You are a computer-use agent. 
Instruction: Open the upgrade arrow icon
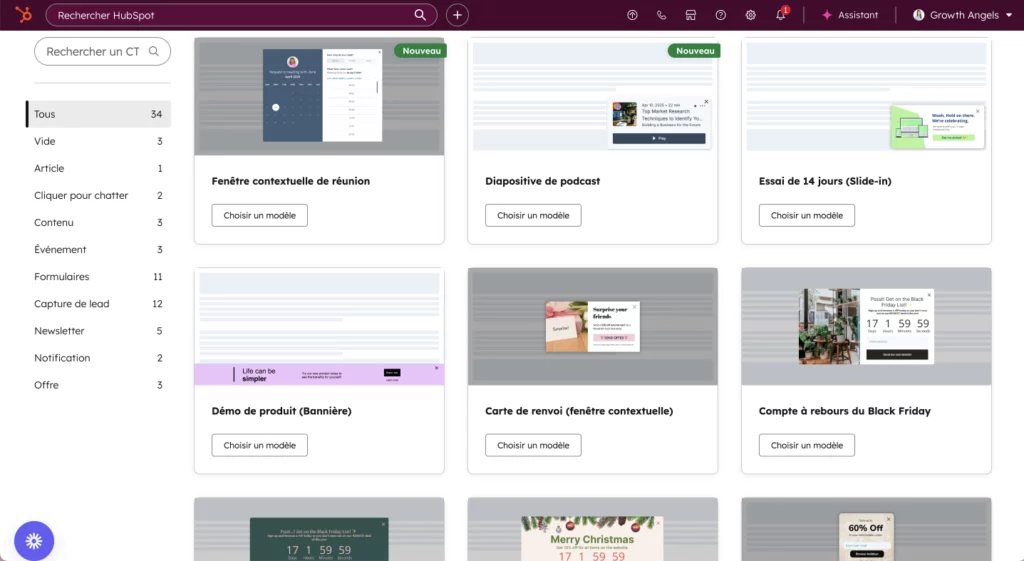[632, 15]
